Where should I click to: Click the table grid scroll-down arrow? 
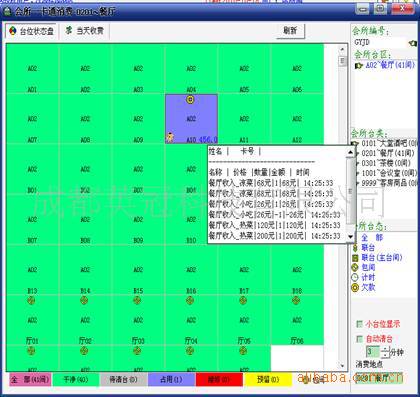342,366
